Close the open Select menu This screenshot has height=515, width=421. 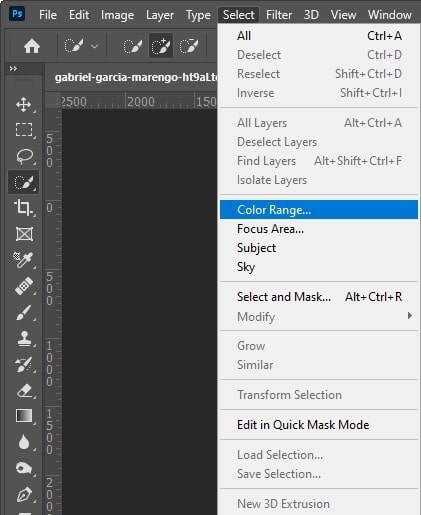click(239, 15)
